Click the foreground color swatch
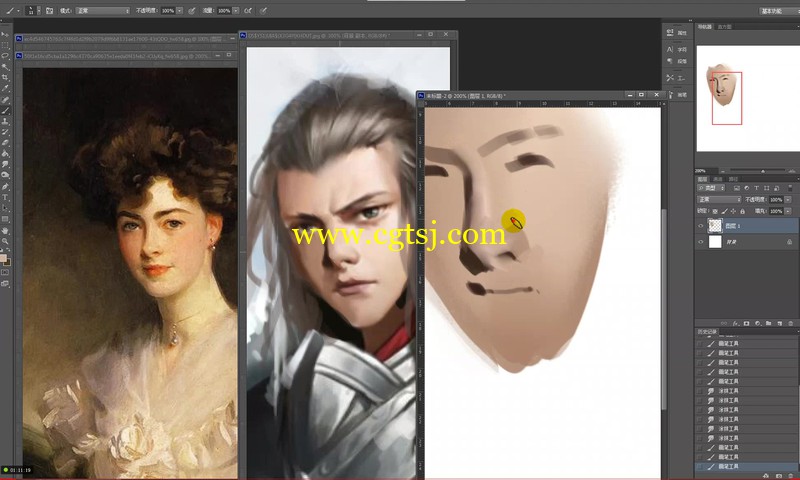 click(x=3, y=258)
